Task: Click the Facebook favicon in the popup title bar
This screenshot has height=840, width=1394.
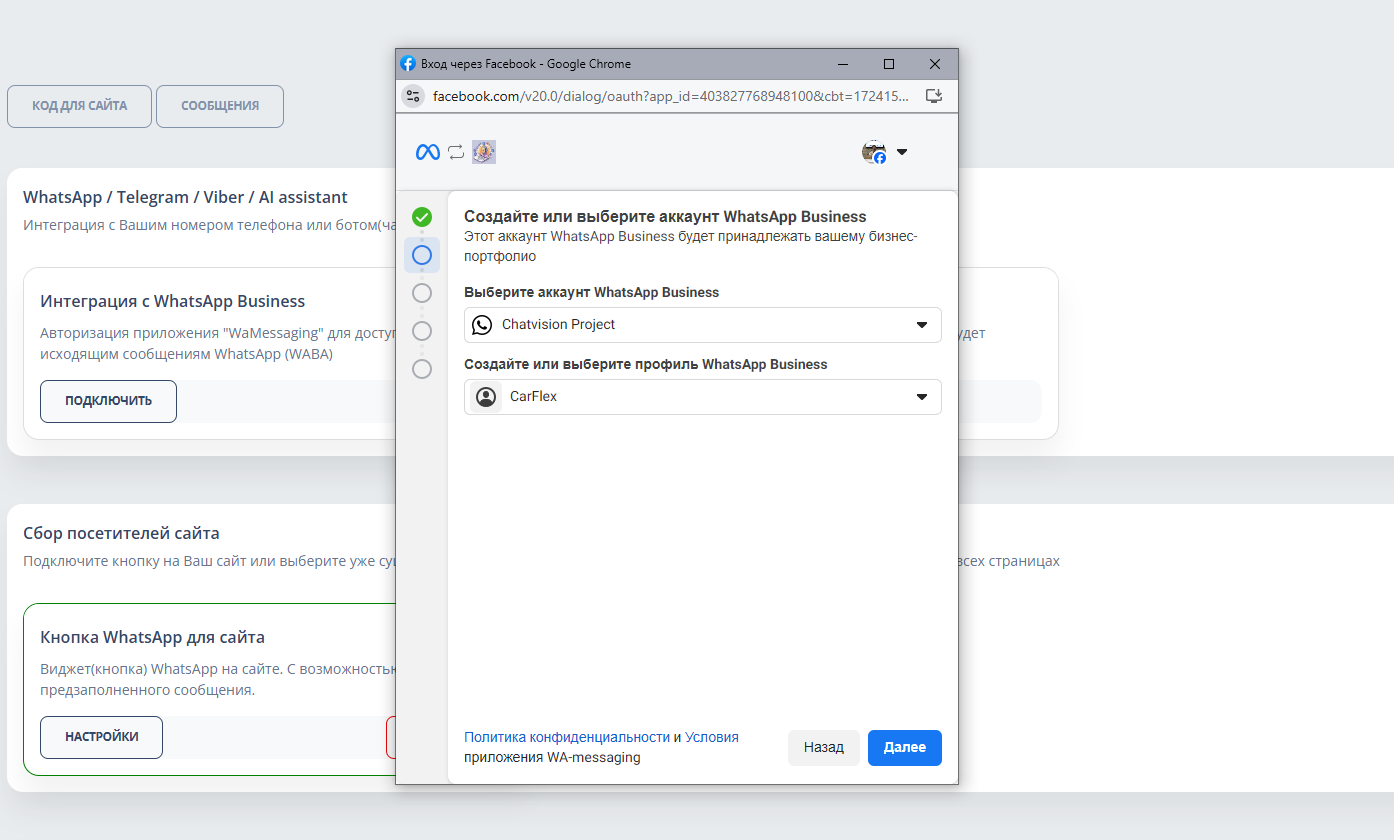Action: pyautogui.click(x=408, y=64)
